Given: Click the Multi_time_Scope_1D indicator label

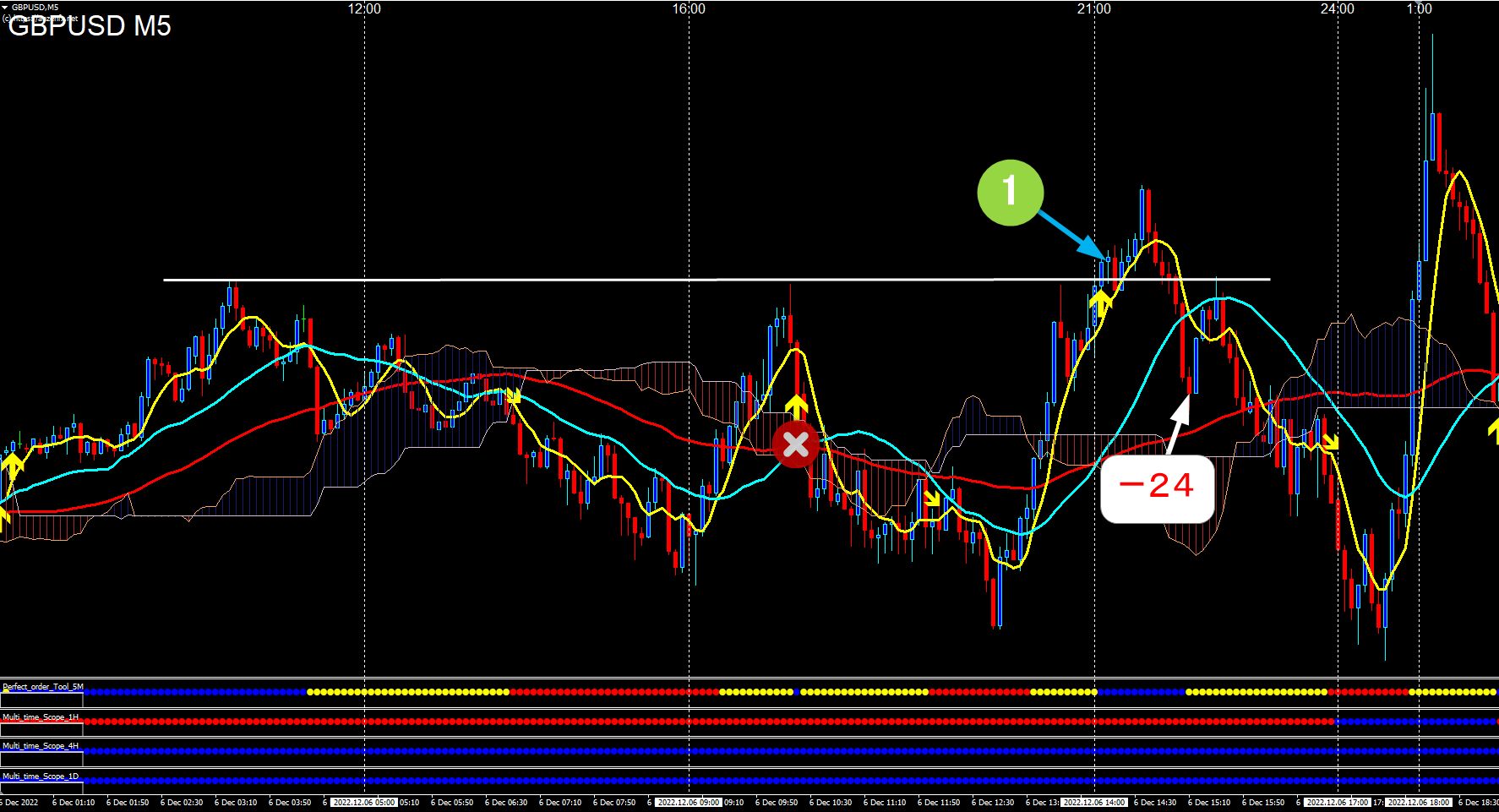Looking at the screenshot, I should pos(41,776).
